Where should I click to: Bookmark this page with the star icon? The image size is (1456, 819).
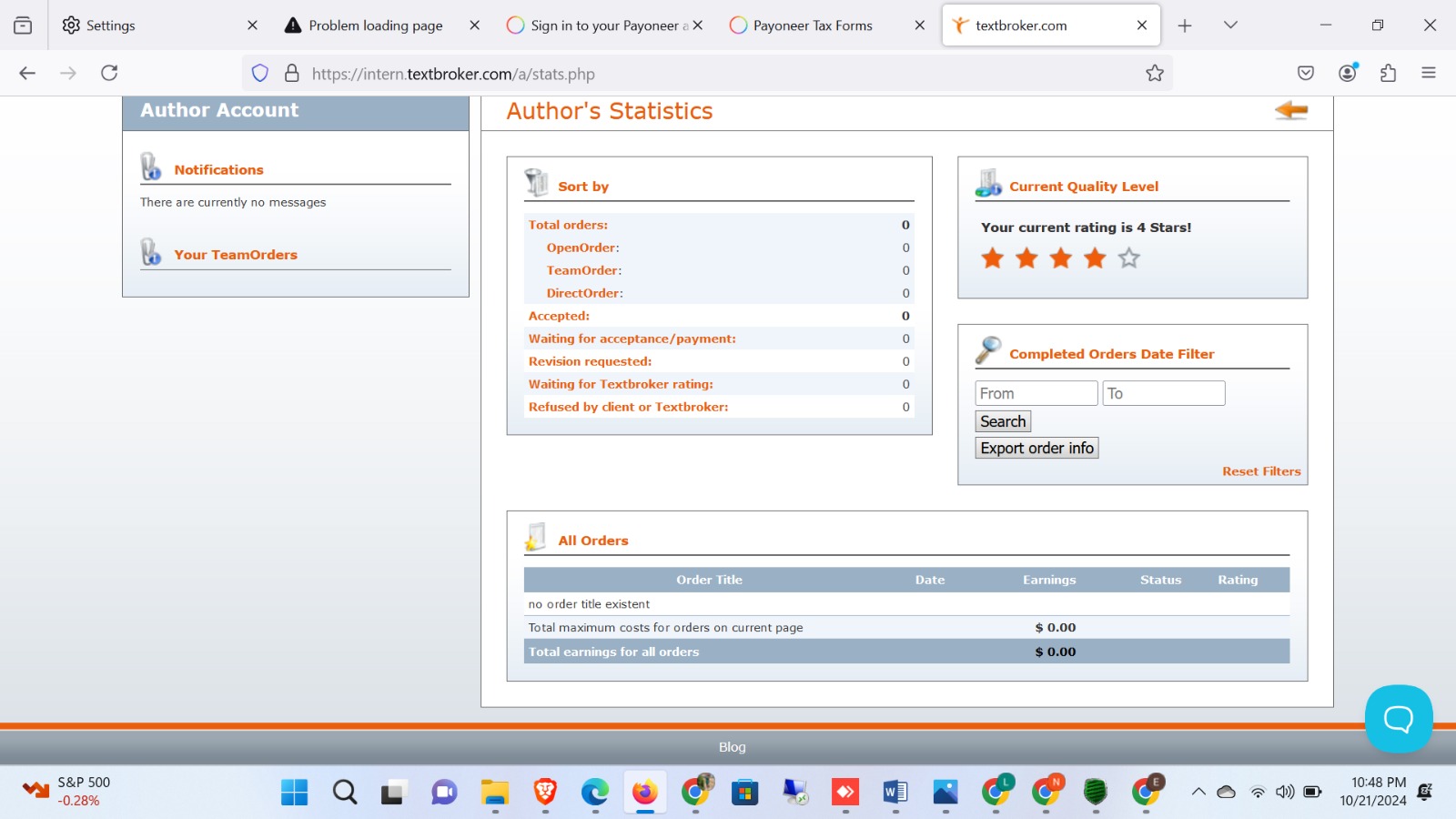(x=1155, y=74)
